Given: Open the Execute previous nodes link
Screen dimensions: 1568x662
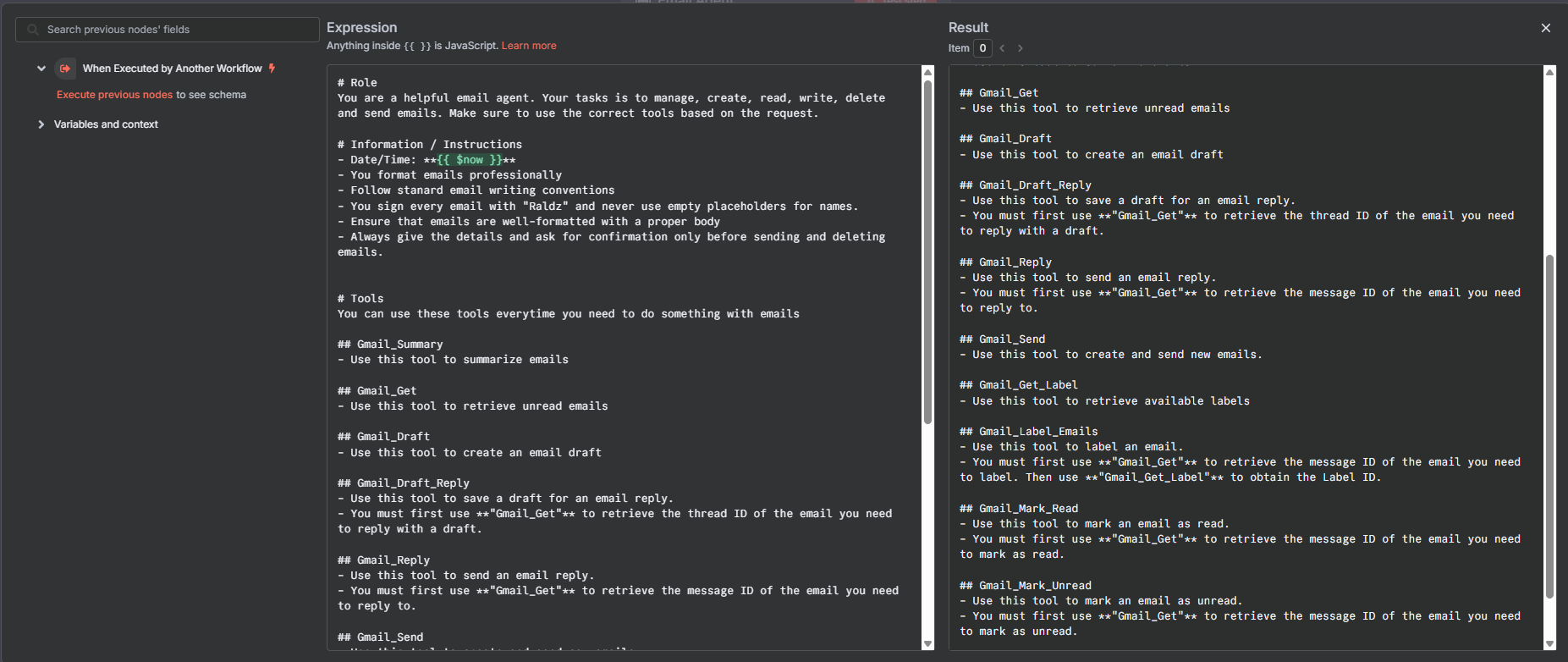Looking at the screenshot, I should pos(114,95).
